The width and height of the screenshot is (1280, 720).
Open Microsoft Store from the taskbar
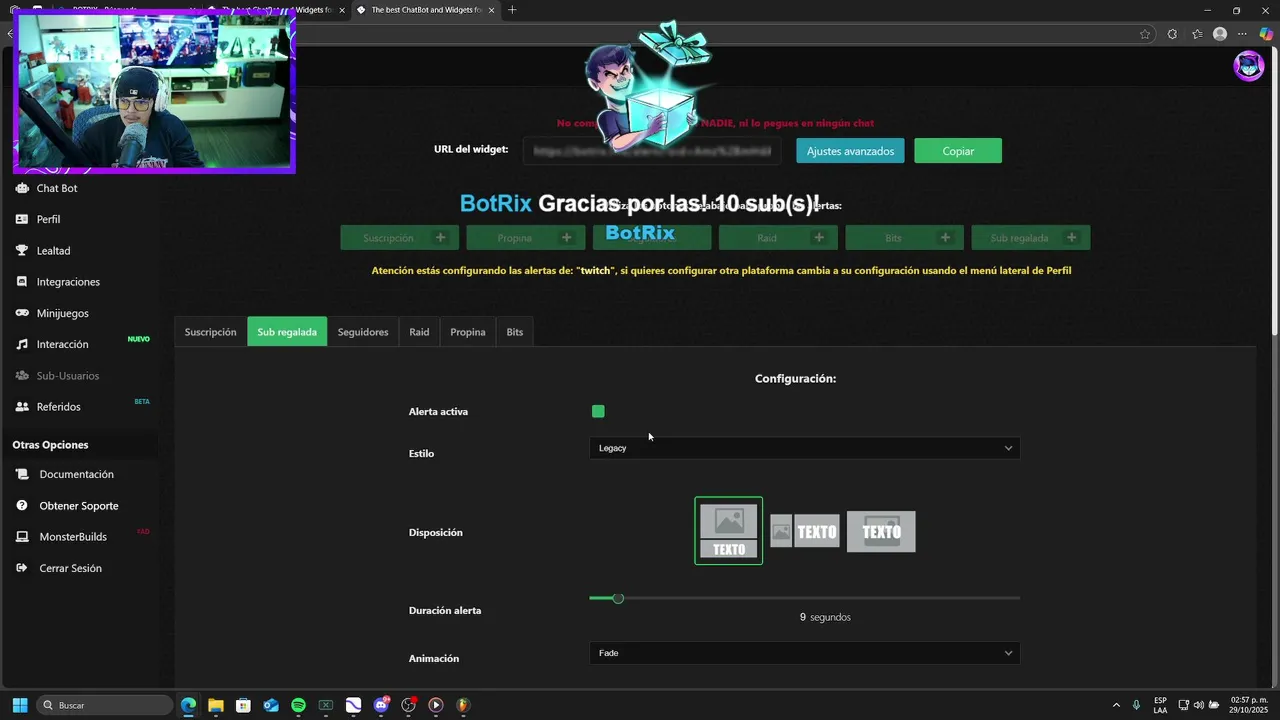click(x=243, y=705)
